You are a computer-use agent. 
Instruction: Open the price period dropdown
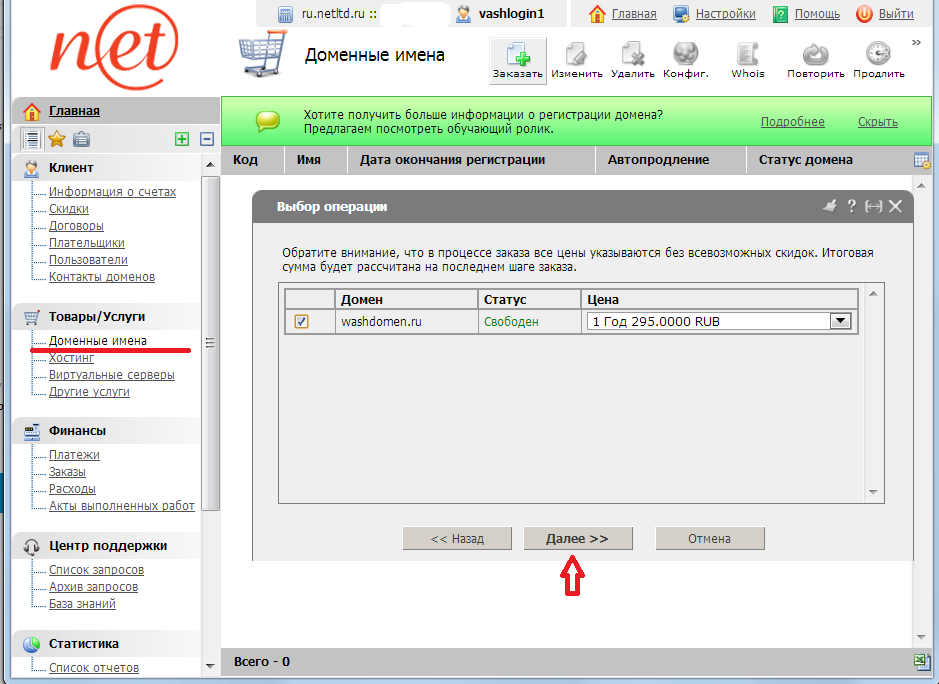tap(841, 322)
